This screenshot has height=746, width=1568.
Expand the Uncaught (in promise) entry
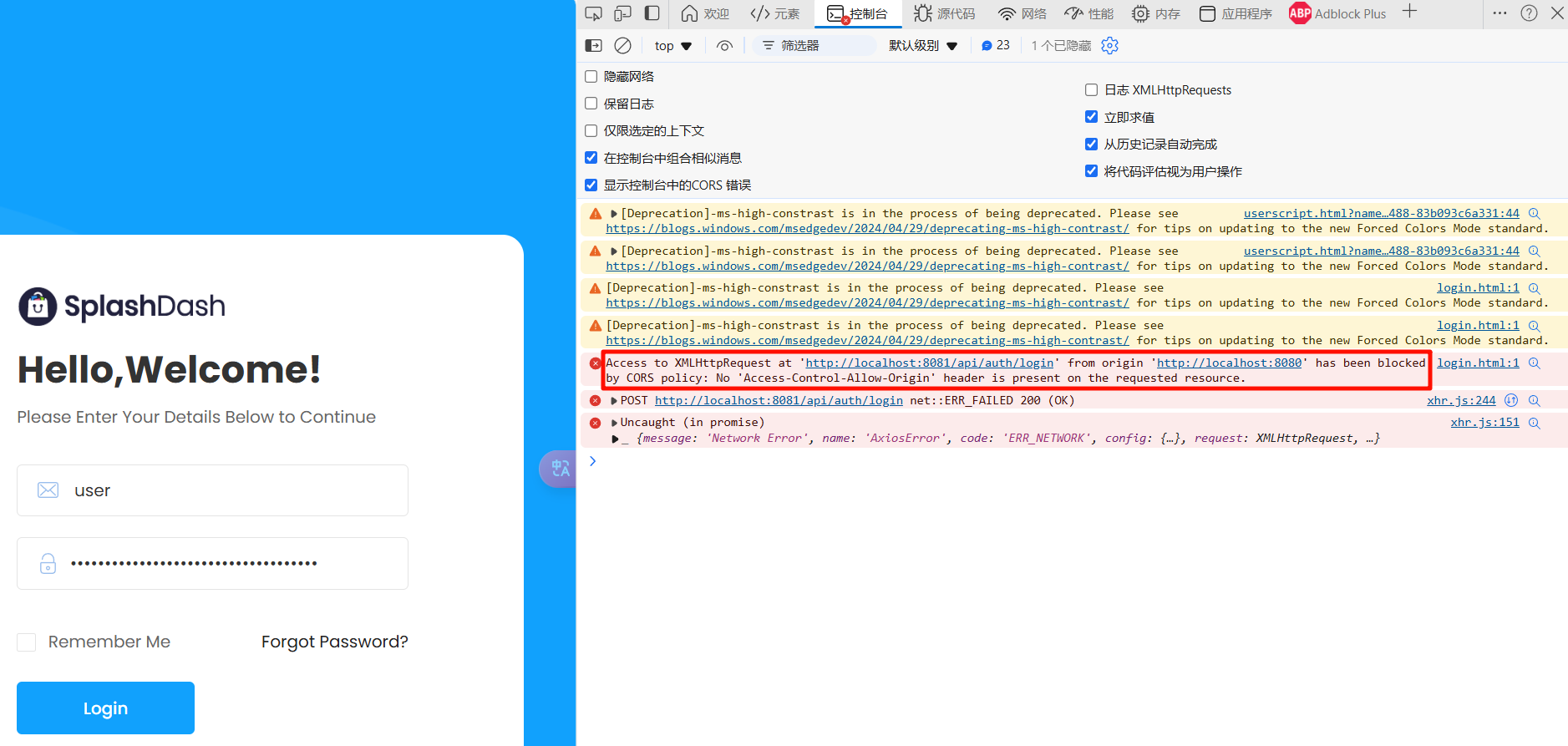614,423
